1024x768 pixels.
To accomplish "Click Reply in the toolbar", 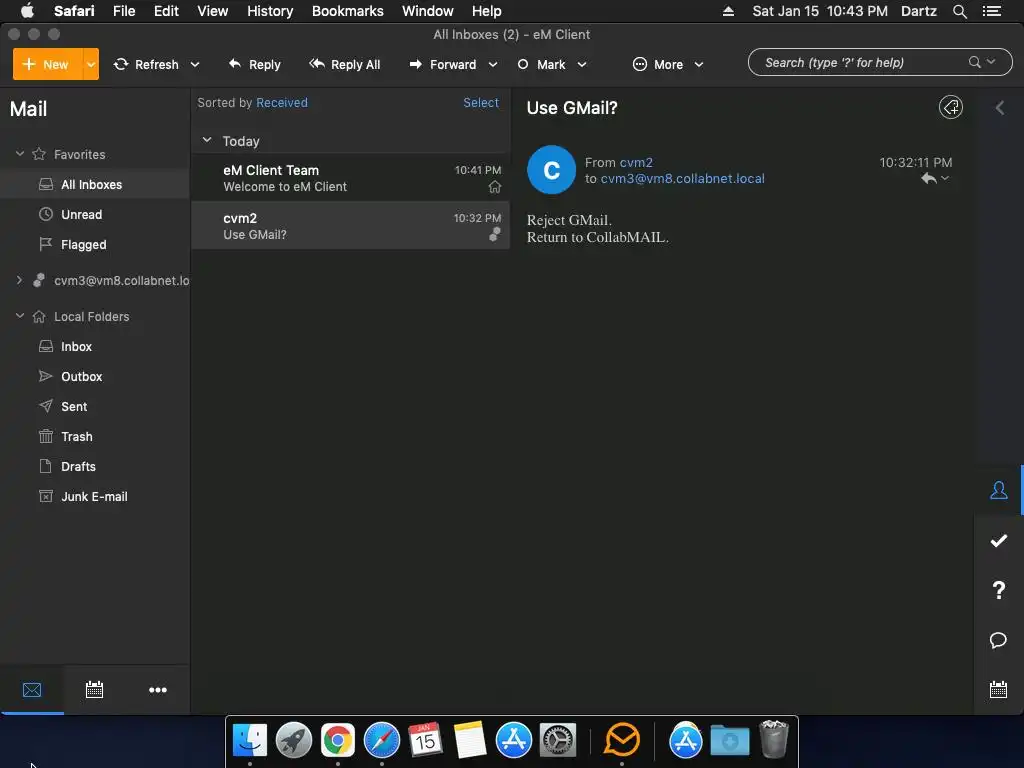I will coord(255,64).
